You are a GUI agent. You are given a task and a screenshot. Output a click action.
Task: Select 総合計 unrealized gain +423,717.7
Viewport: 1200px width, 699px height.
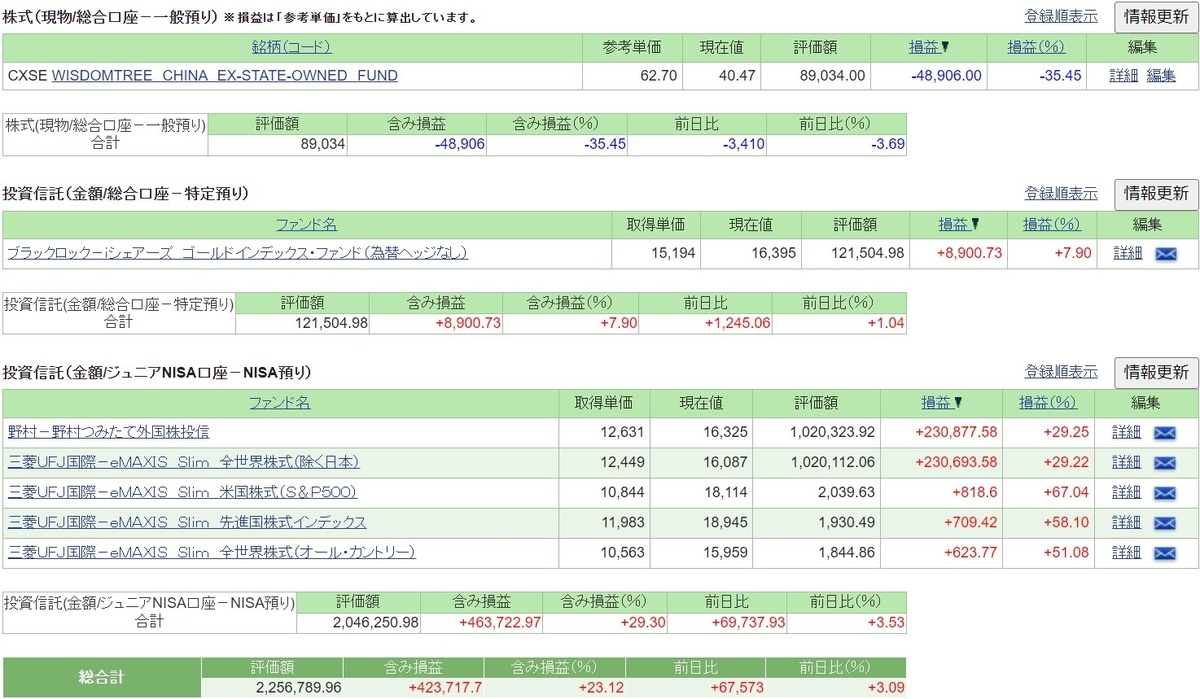[x=445, y=688]
